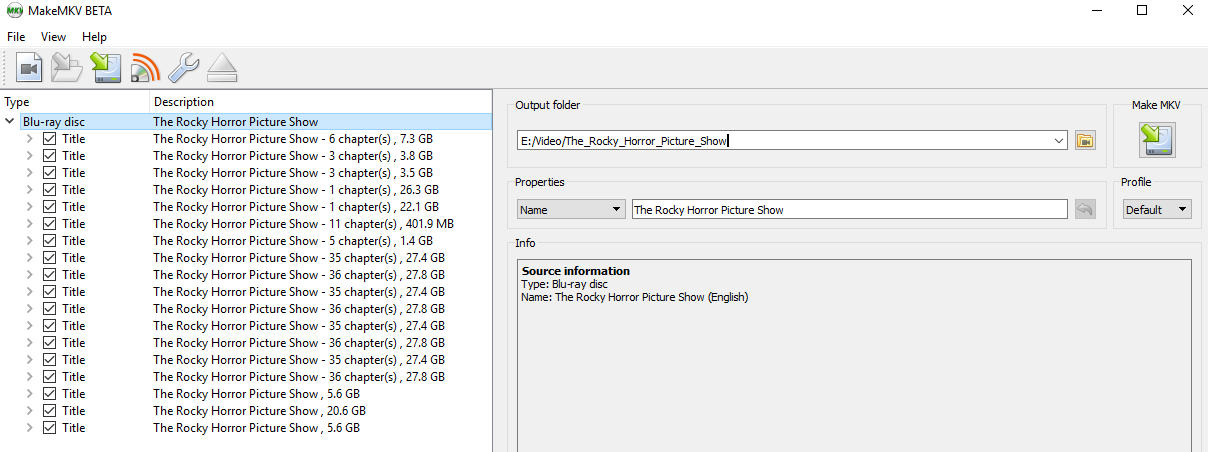The height and width of the screenshot is (452, 1208).
Task: Click the large Make MKV button icon
Action: pyautogui.click(x=1157, y=140)
